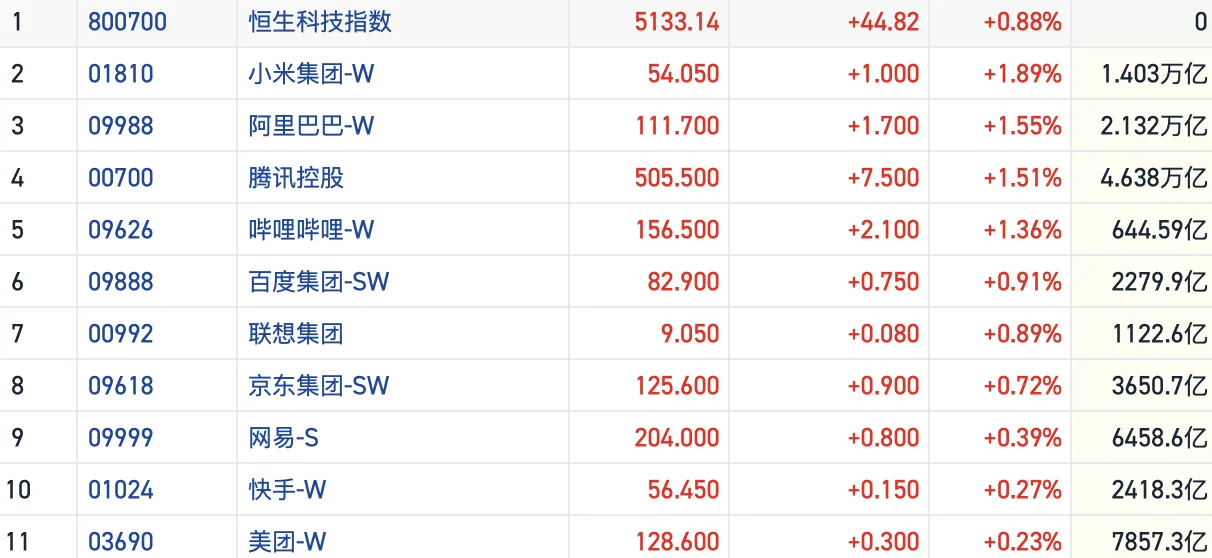
Task: Click stock code 09618
Action: coord(121,386)
